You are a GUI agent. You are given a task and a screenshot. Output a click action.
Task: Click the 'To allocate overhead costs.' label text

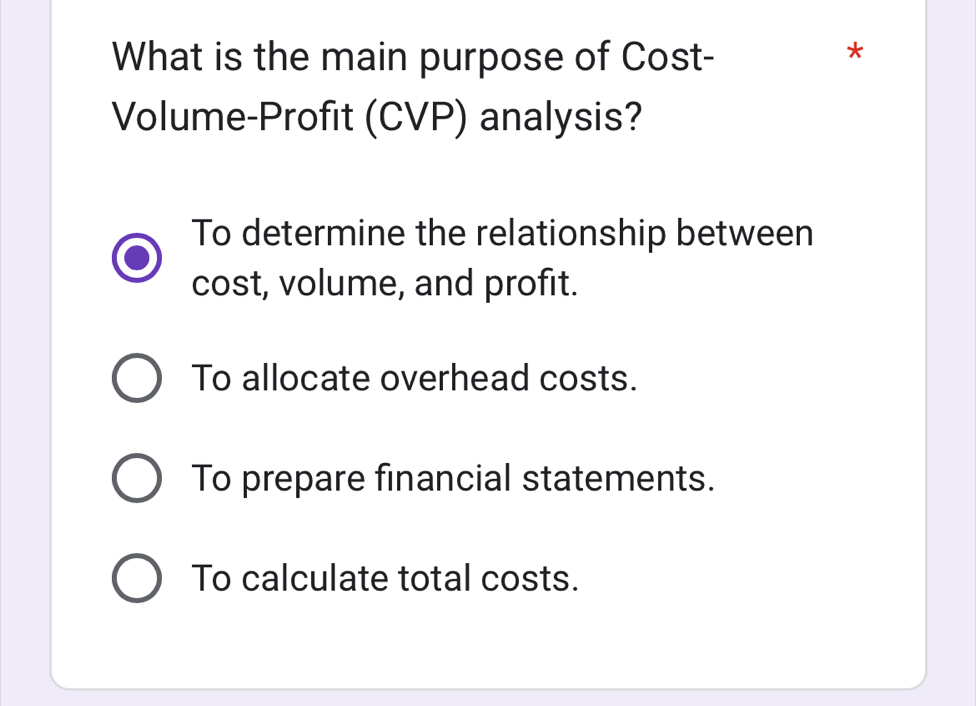pyautogui.click(x=414, y=380)
